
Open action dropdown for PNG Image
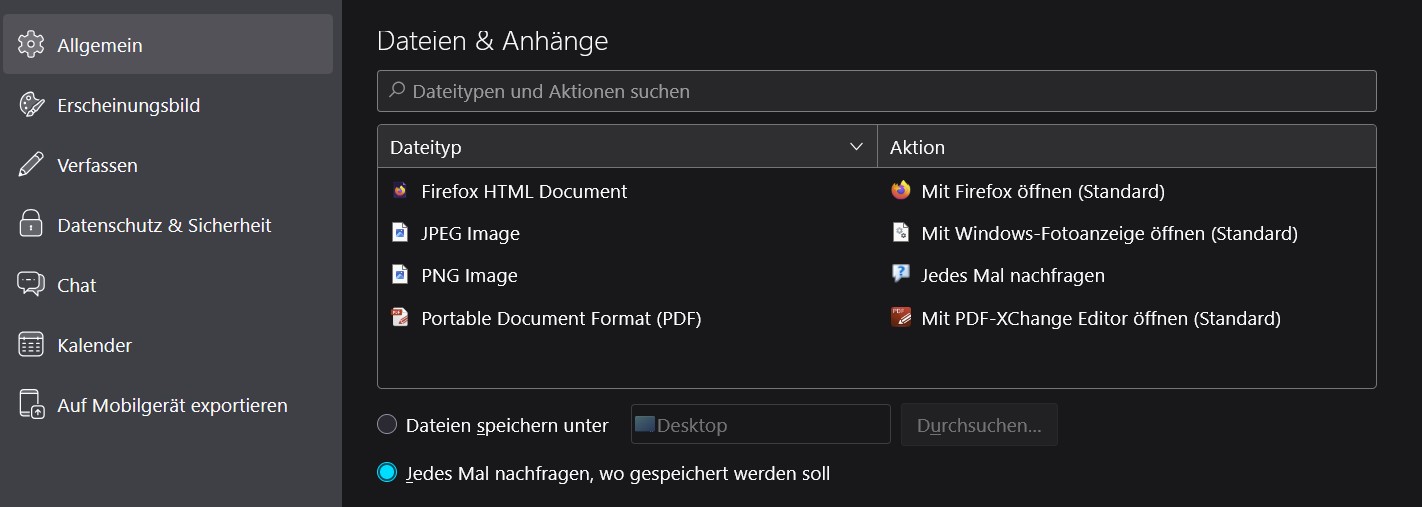[1012, 276]
